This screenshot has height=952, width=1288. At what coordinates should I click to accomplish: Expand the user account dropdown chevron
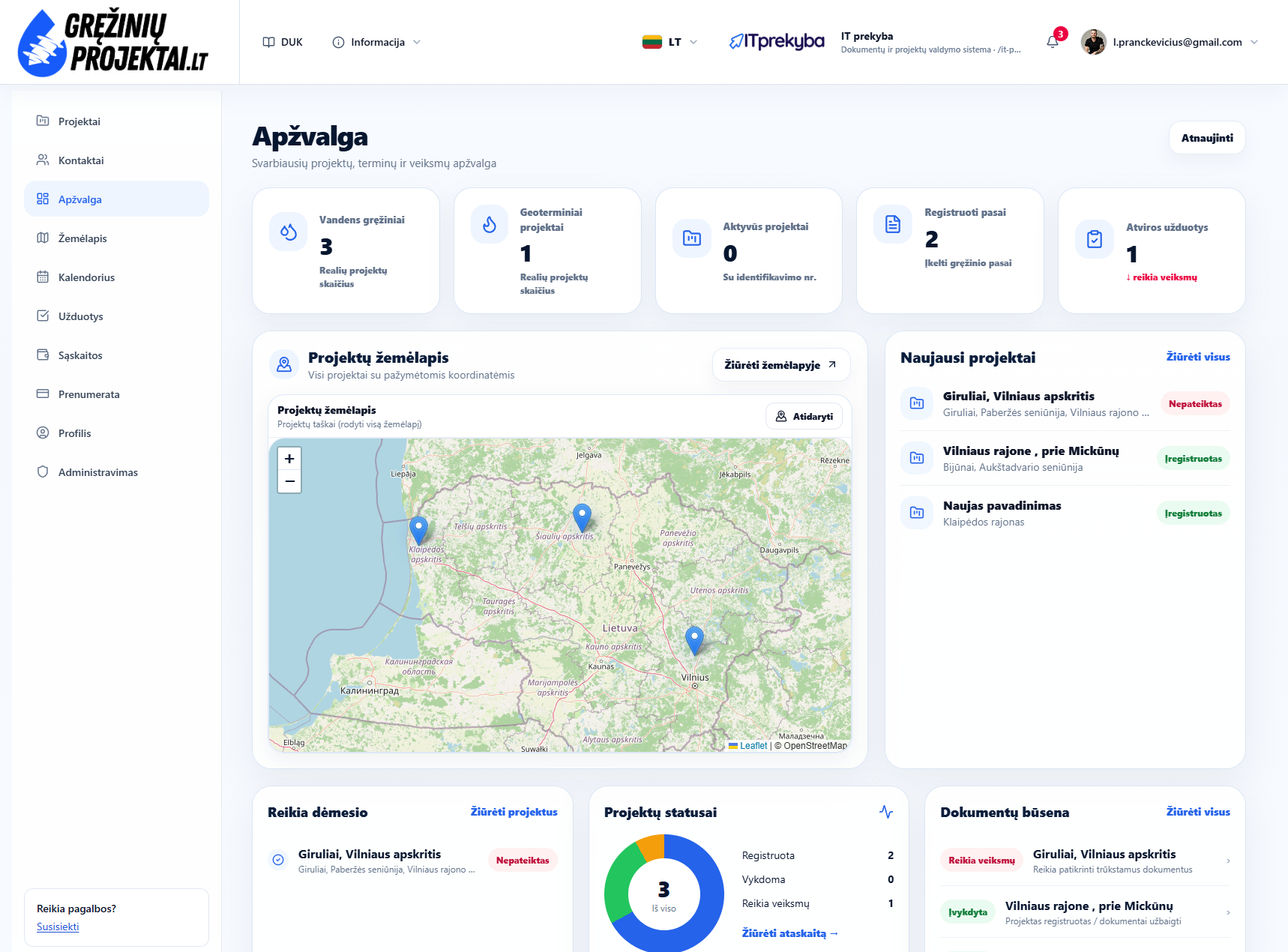coord(1254,42)
